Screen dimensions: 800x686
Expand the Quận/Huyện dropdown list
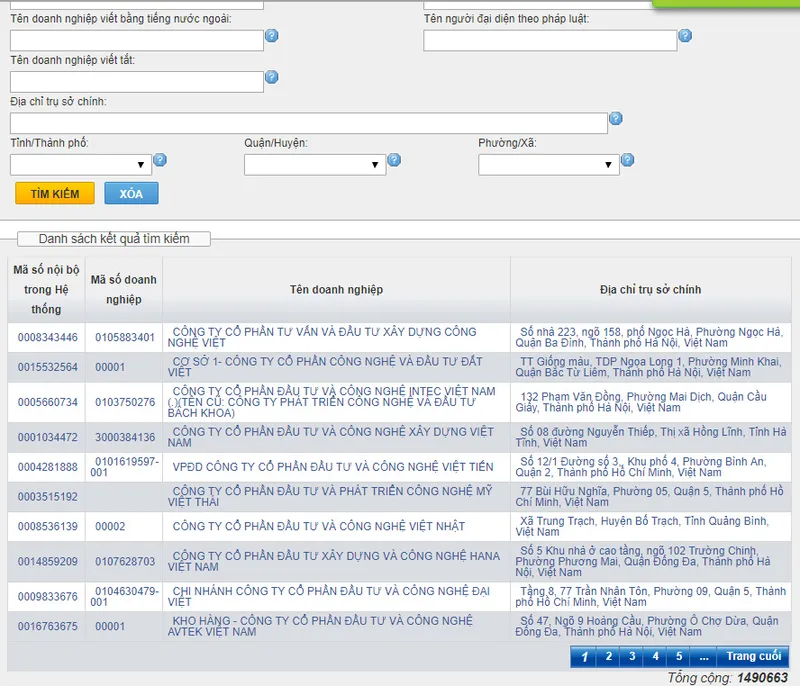tap(315, 165)
